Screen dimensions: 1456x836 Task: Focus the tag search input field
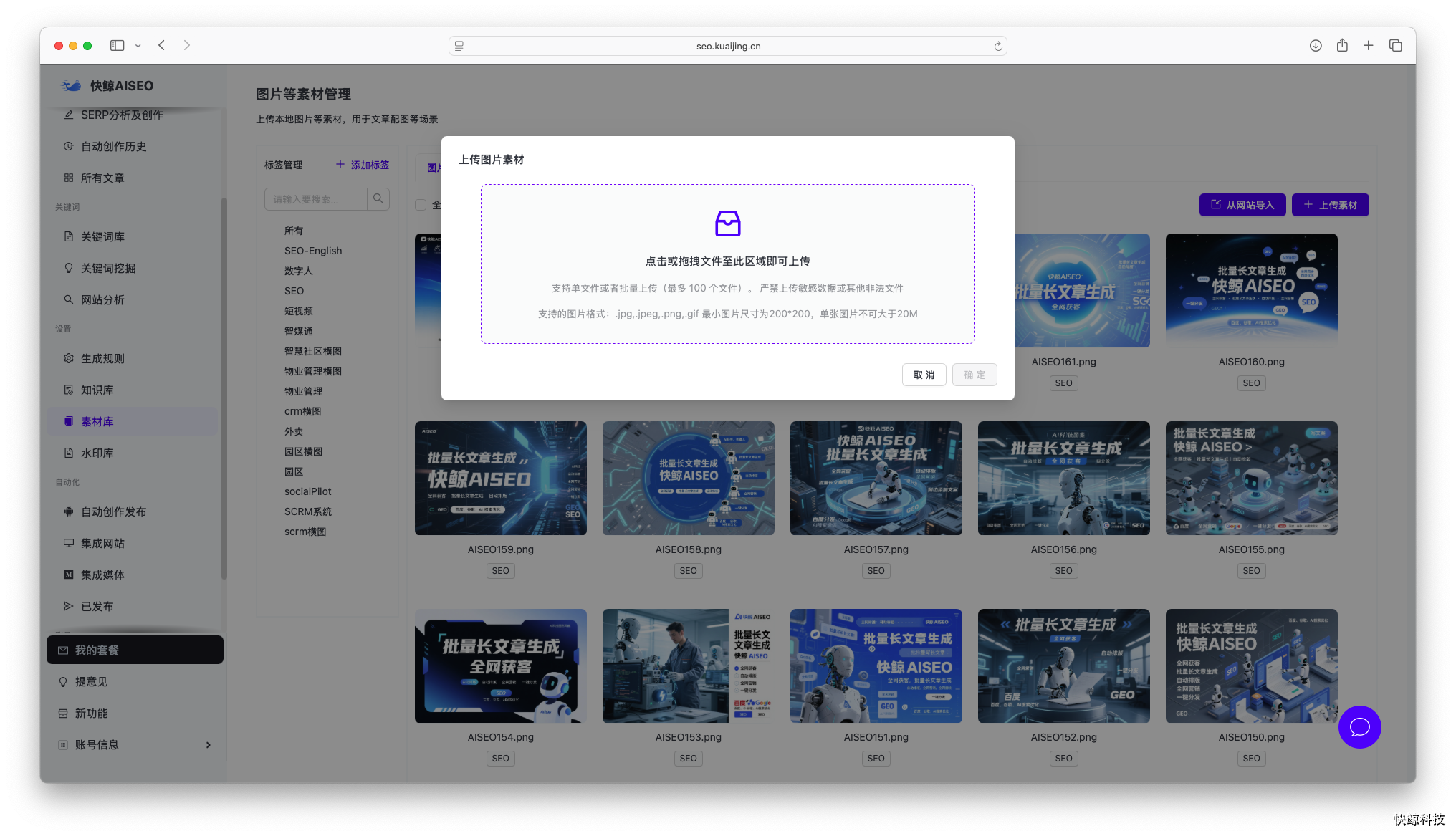316,199
